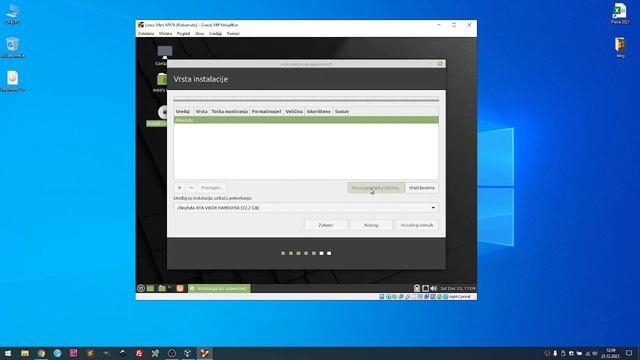Image resolution: width=640 pixels, height=360 pixels.
Task: Open Pomoć menu in VirtualBox
Action: (233, 33)
